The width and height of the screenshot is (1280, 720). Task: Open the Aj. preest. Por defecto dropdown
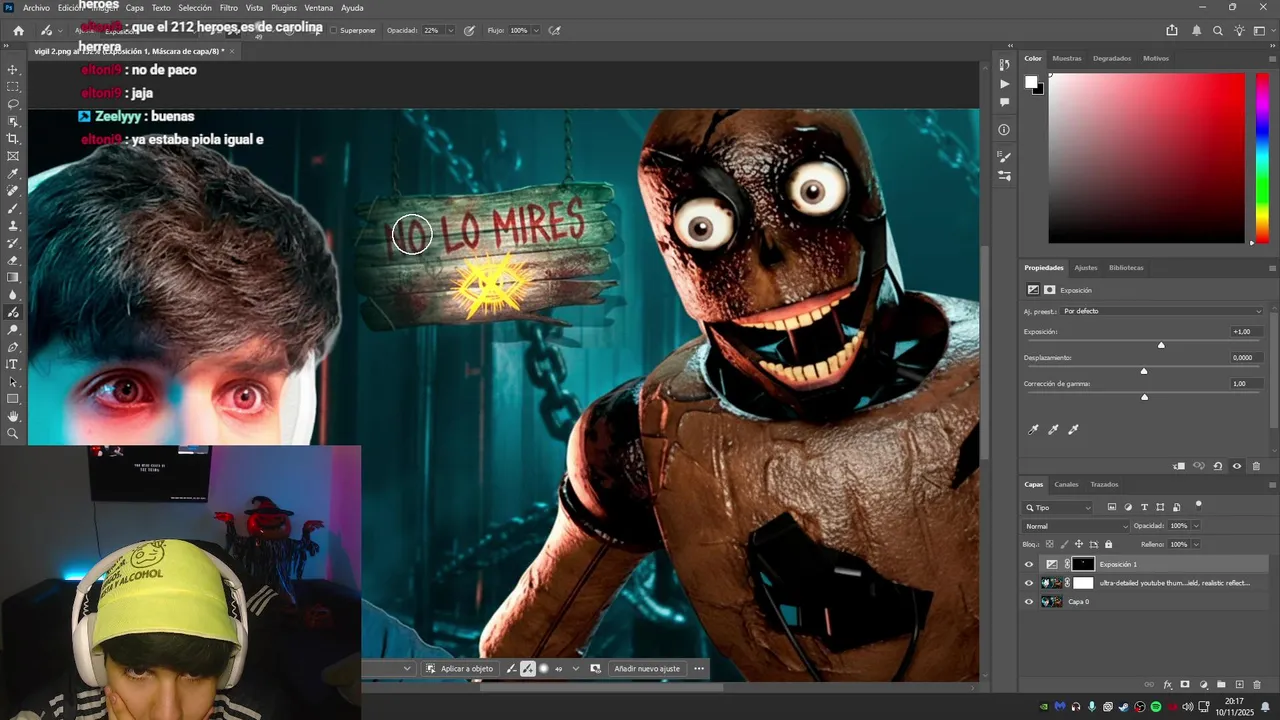[1163, 311]
